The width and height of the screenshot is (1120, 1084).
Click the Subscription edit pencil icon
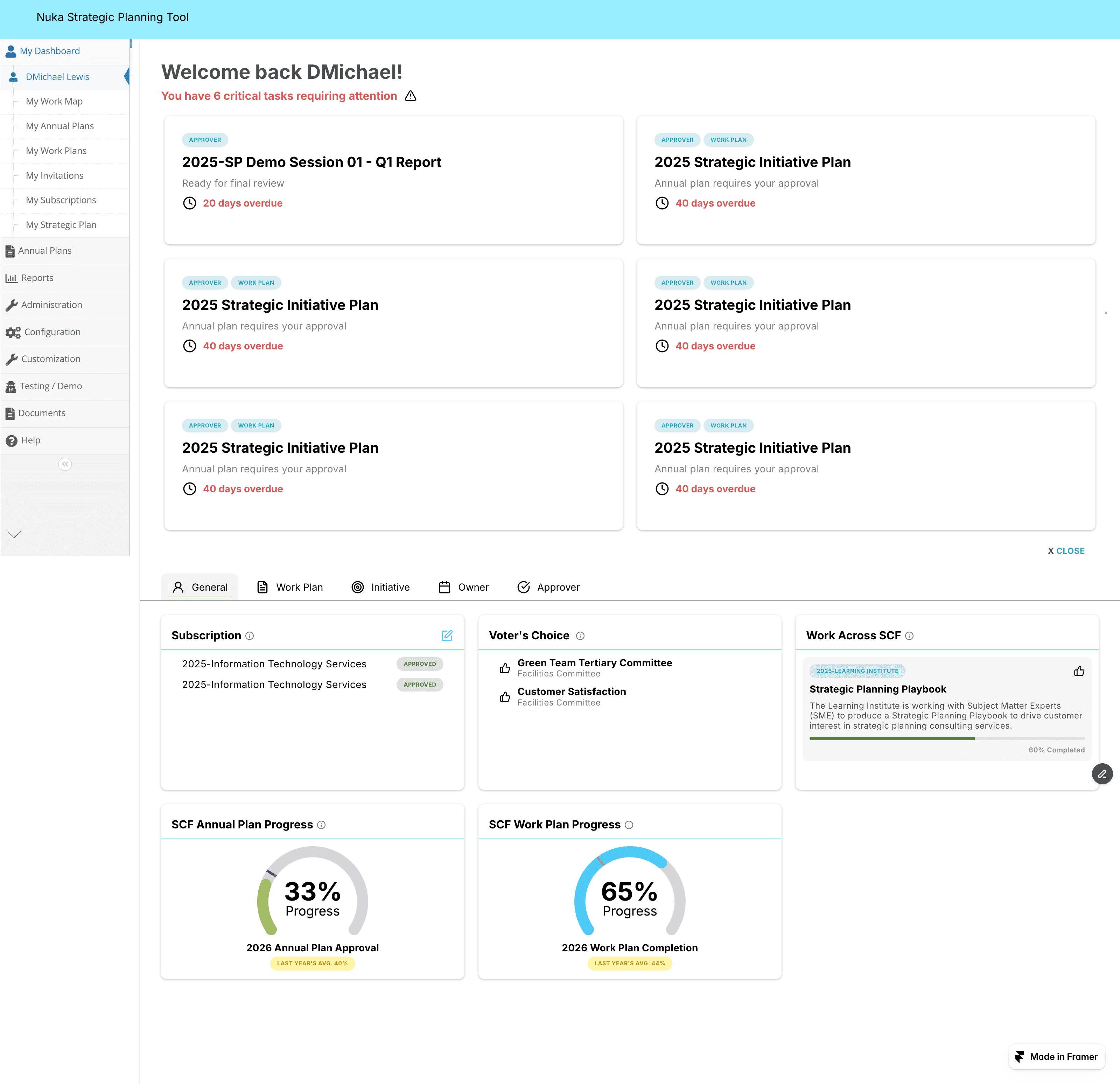pyautogui.click(x=447, y=635)
